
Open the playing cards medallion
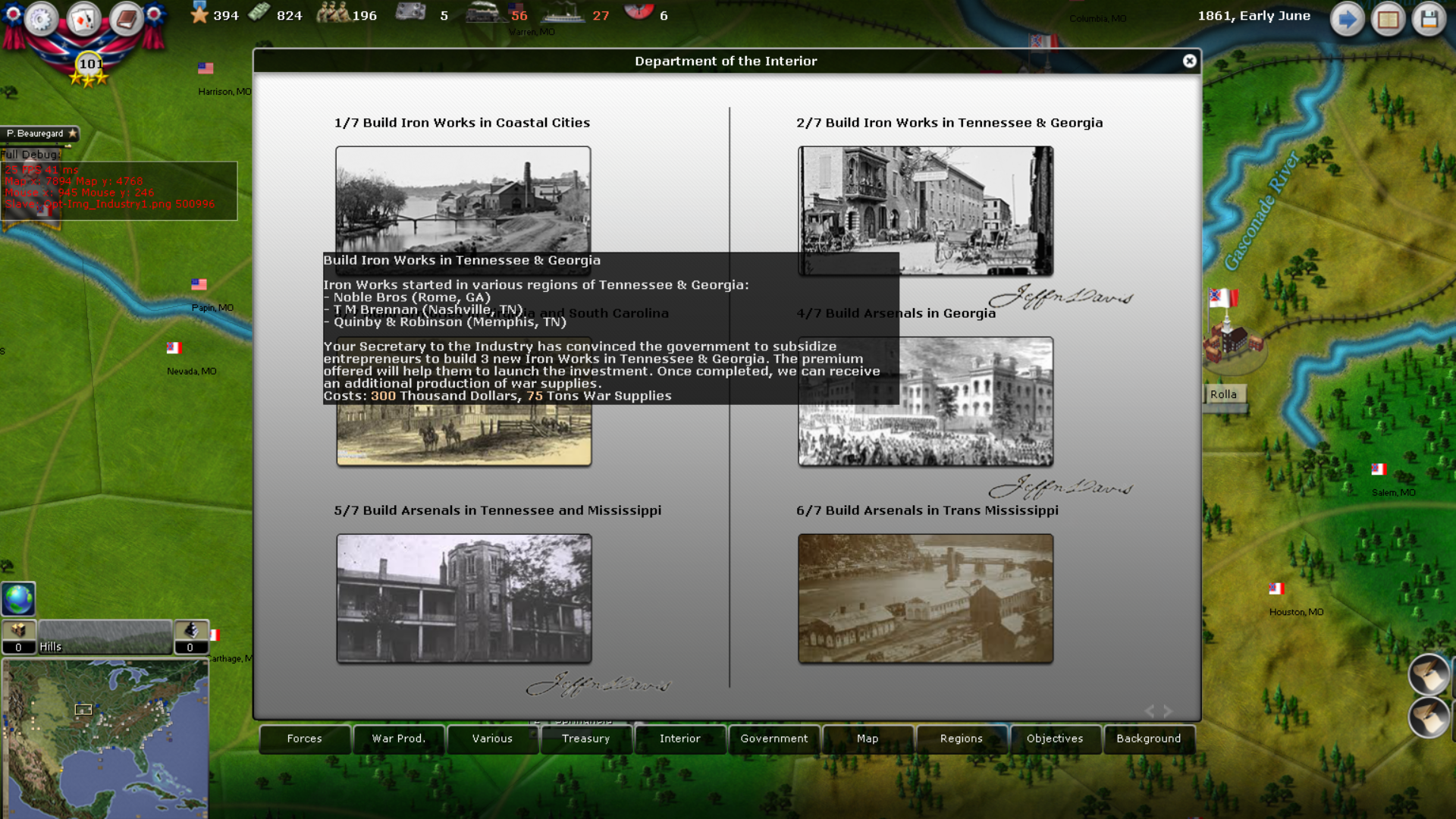[83, 19]
